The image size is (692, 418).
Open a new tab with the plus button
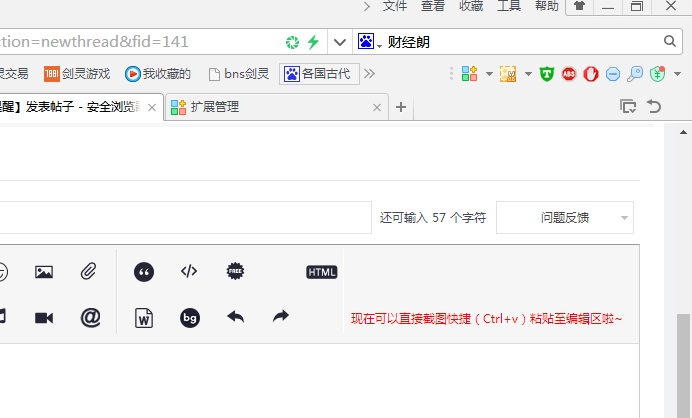[401, 107]
